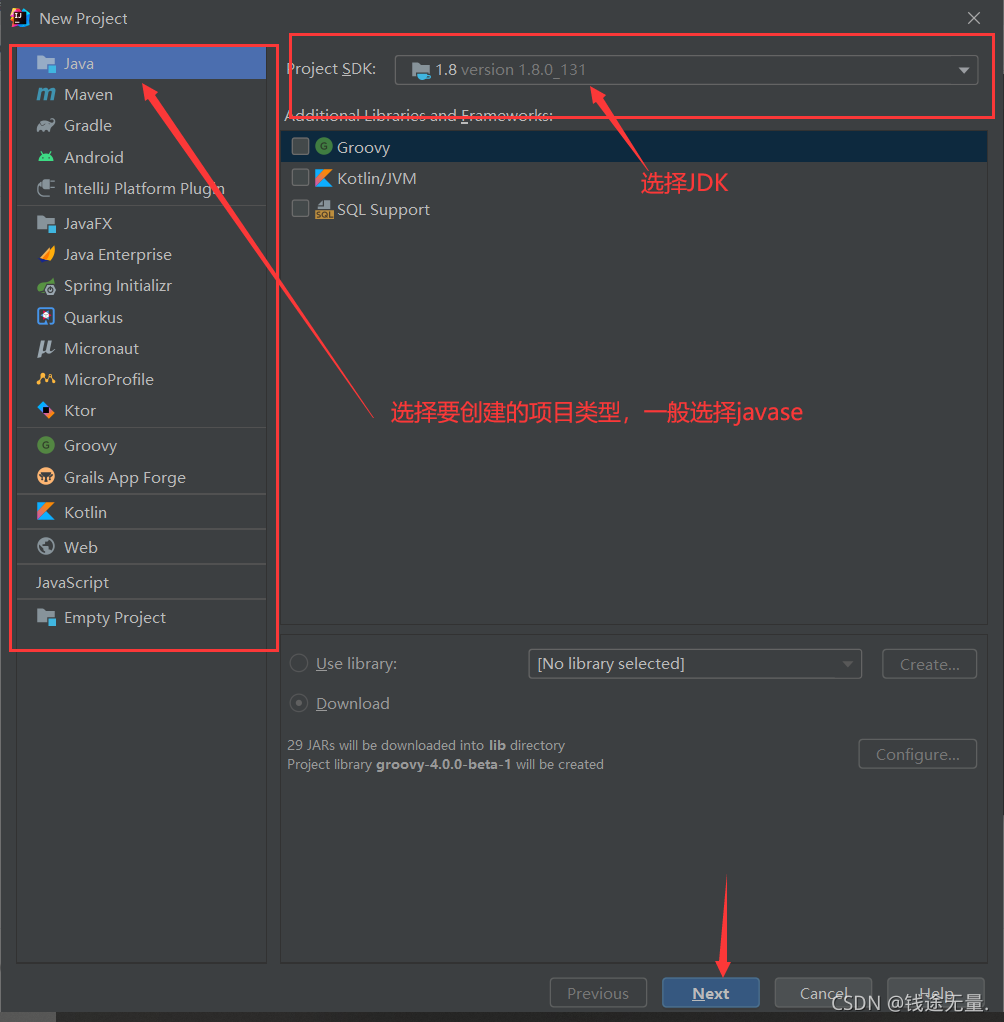This screenshot has width=1004, height=1022.
Task: Click the JDK folder icon in the SDK field
Action: [x=421, y=70]
